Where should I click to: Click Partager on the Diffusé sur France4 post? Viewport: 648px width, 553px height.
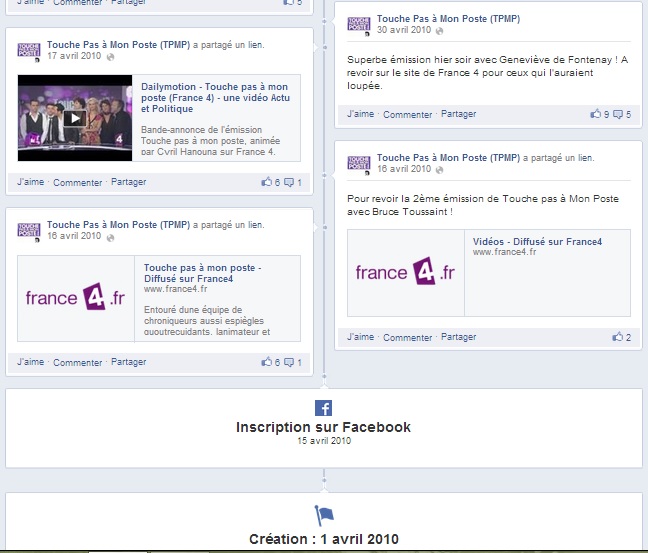(129, 362)
